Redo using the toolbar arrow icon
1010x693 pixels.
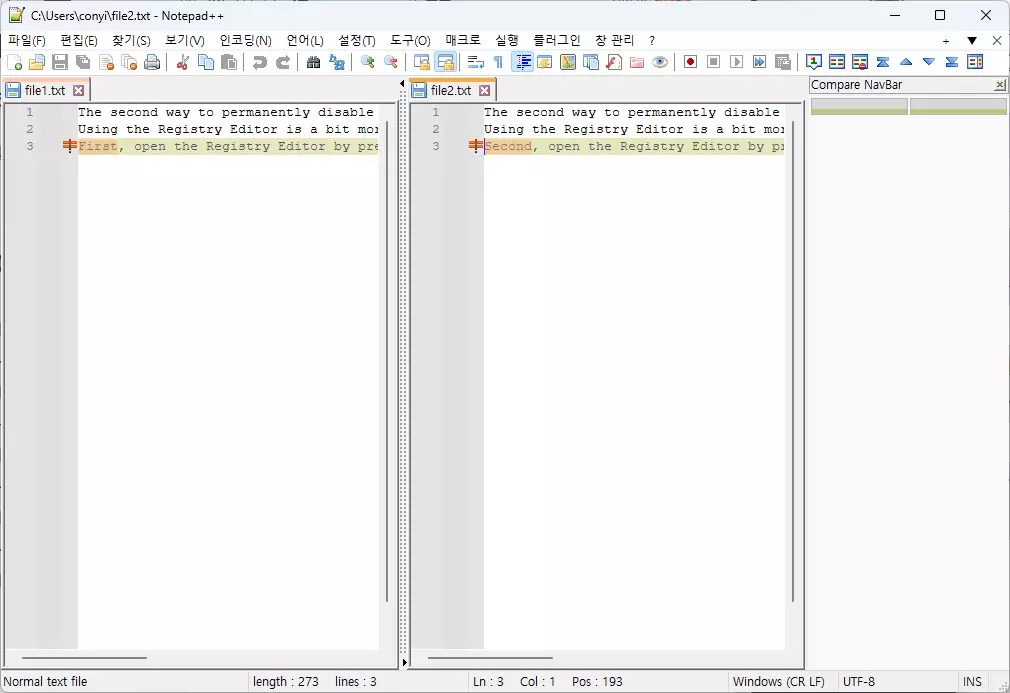283,62
